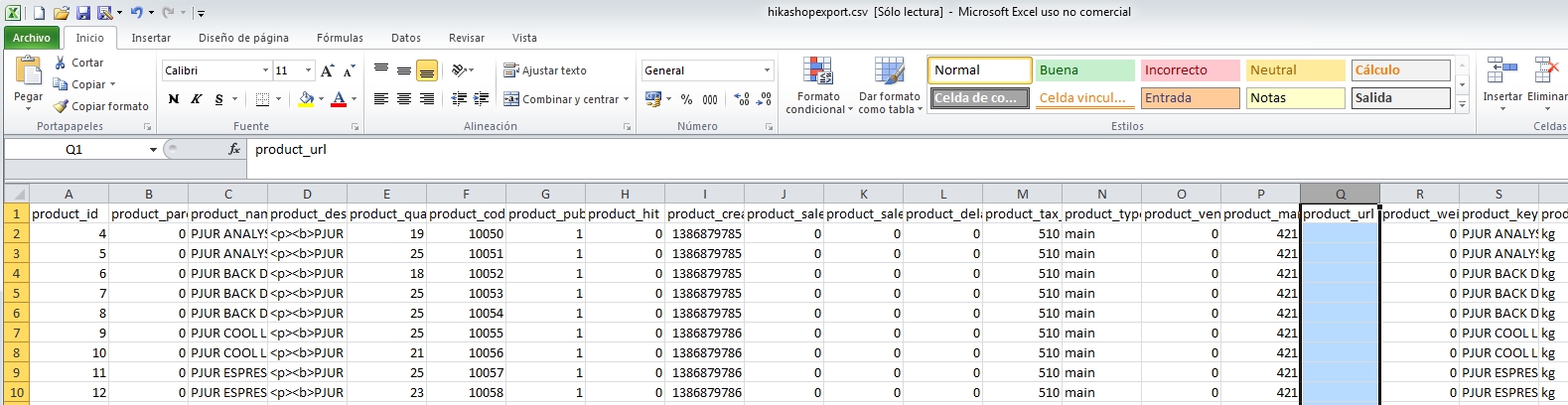Open the Calibri font name dropdown

point(265,70)
